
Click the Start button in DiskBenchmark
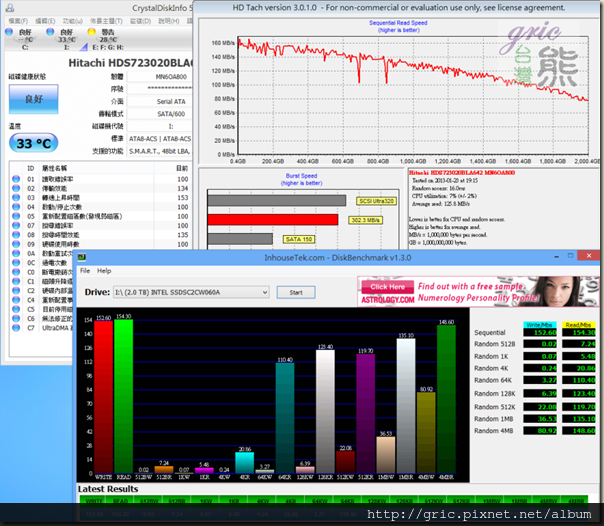coord(296,292)
